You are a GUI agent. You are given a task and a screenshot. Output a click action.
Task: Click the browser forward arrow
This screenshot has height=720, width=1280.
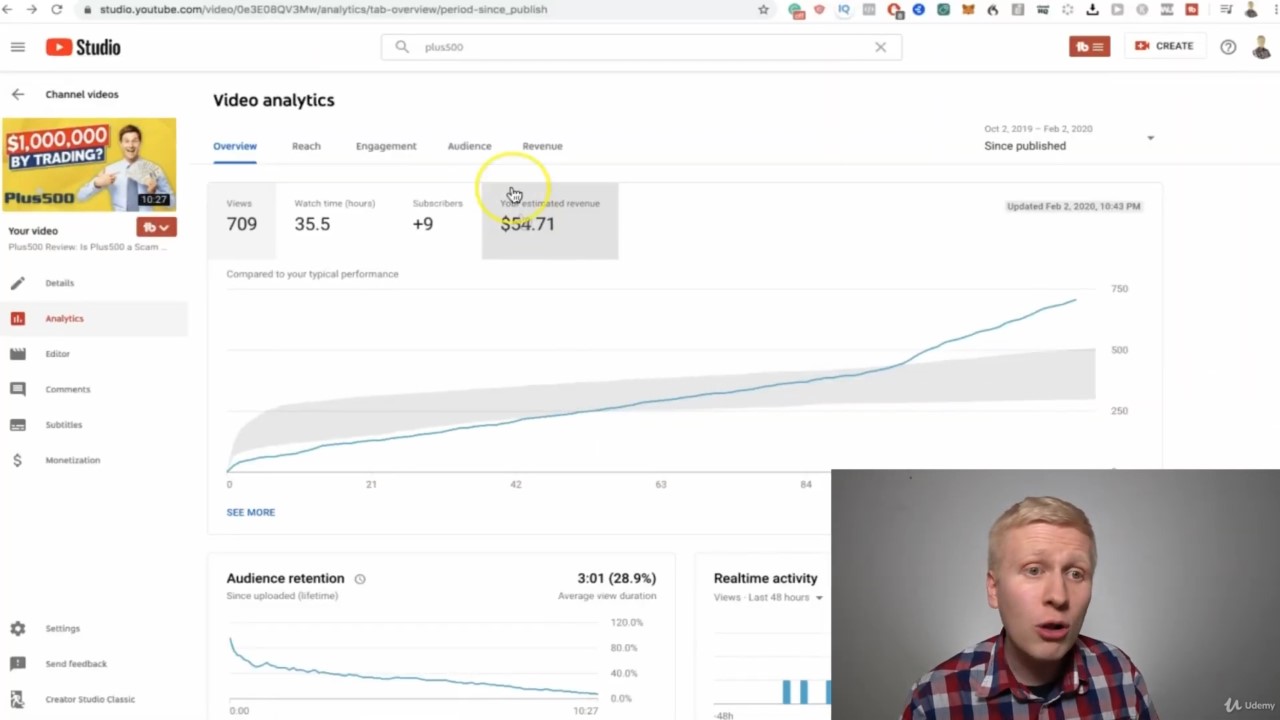coord(32,9)
